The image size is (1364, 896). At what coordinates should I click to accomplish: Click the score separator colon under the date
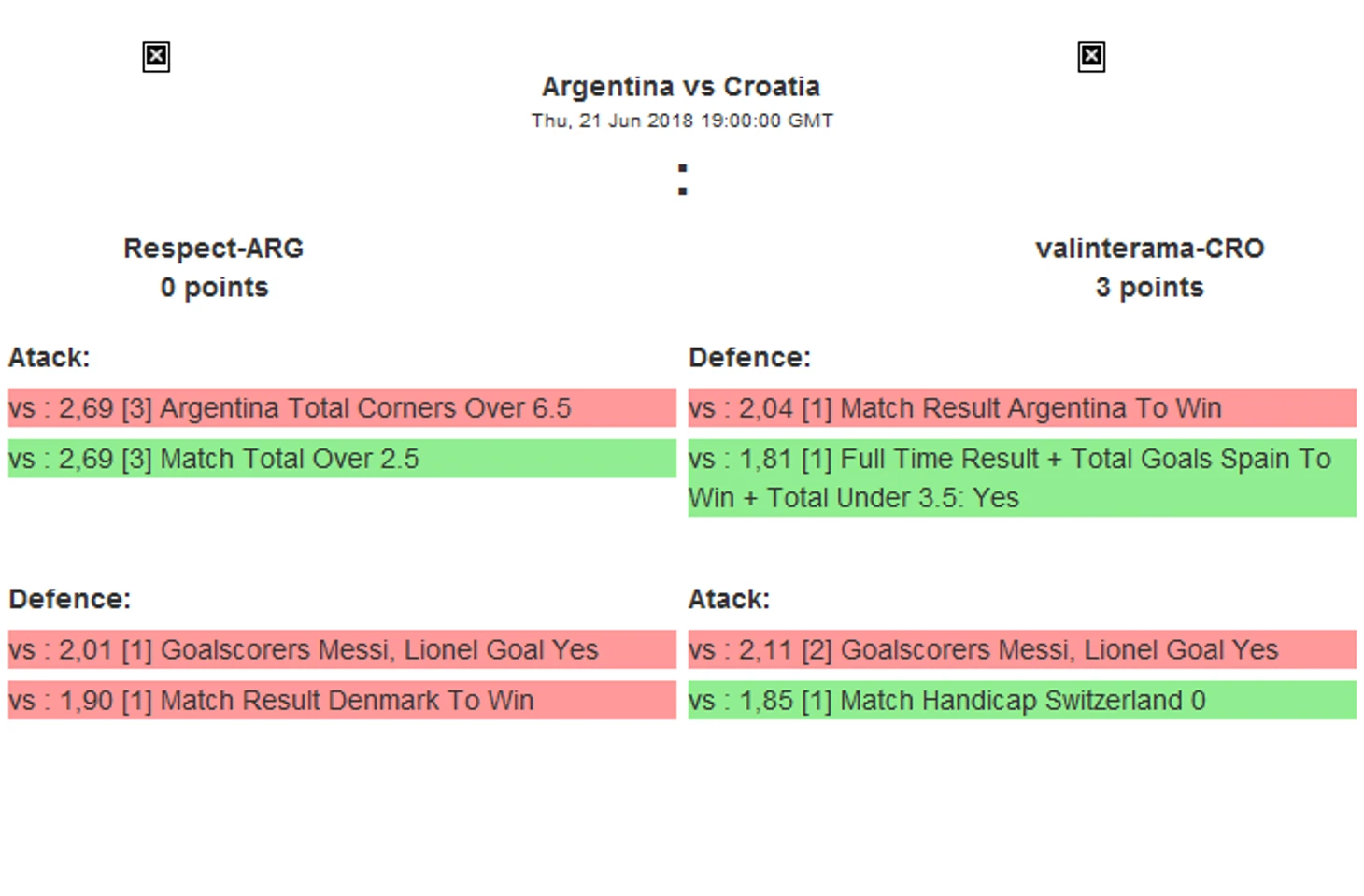pos(682,179)
